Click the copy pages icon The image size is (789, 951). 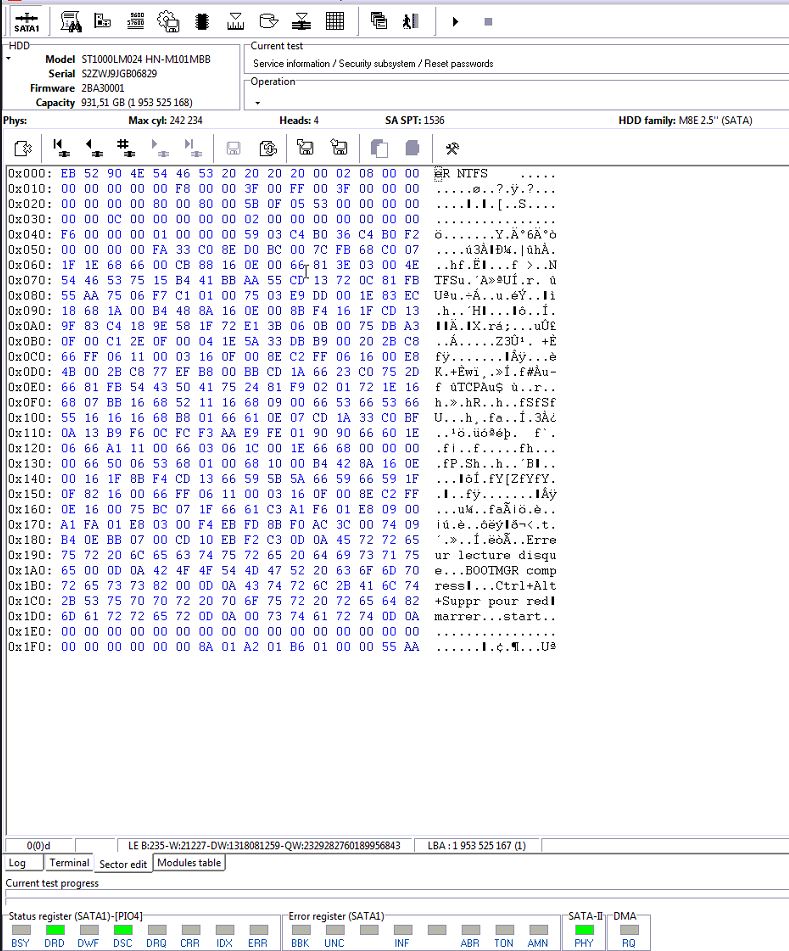pos(380,149)
